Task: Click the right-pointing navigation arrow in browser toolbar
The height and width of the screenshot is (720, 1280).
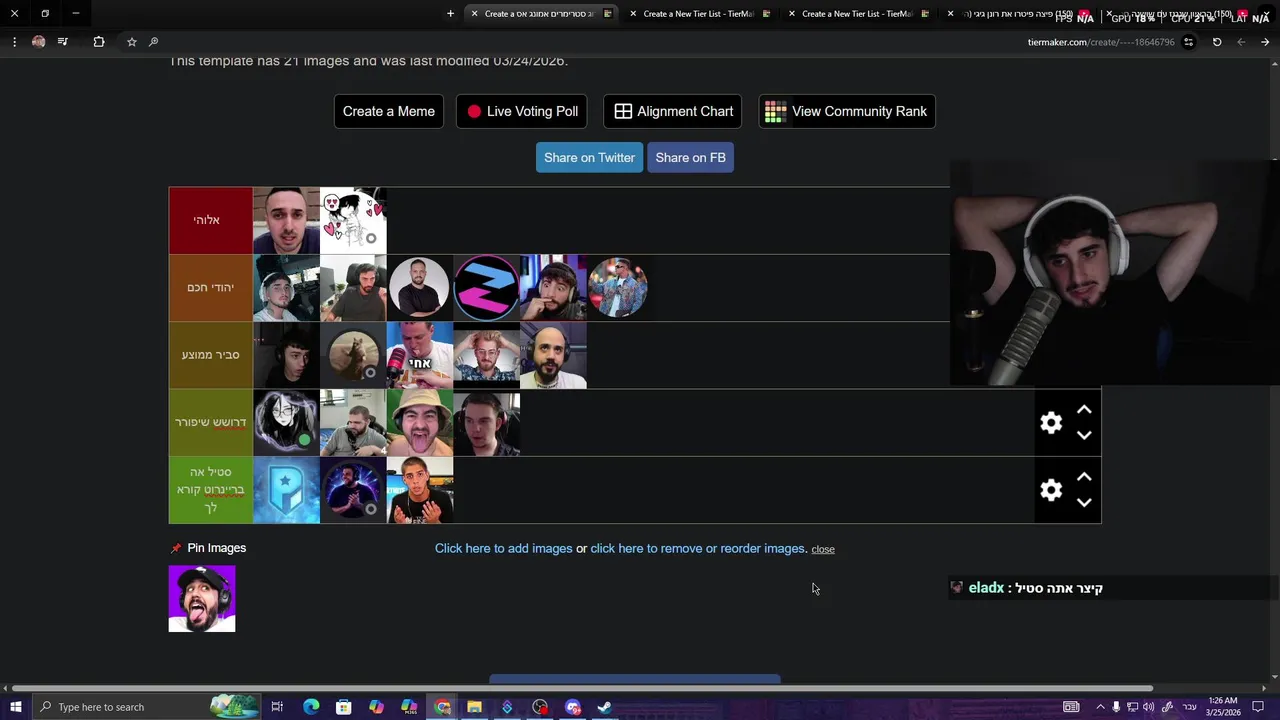Action: [x=1265, y=42]
